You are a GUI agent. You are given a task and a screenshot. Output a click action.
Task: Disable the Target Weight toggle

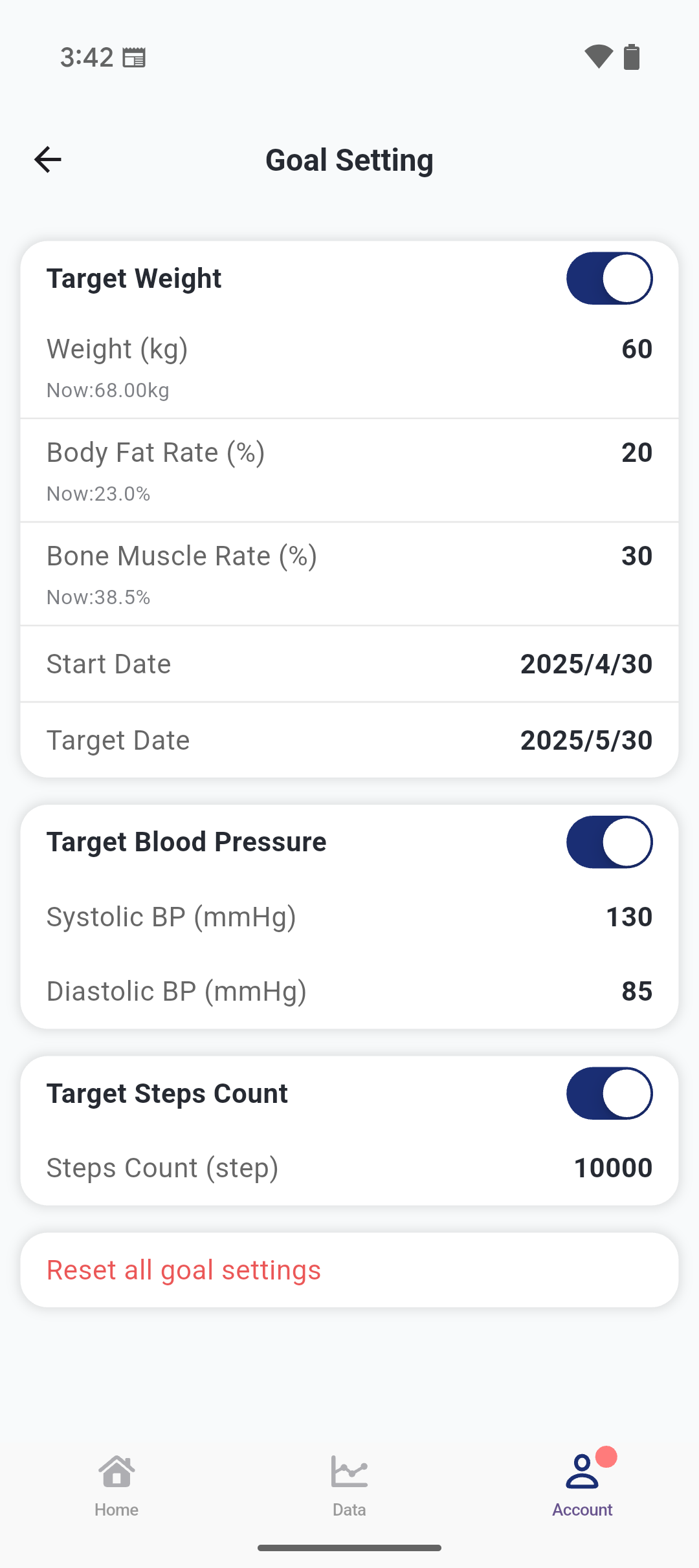pyautogui.click(x=609, y=278)
